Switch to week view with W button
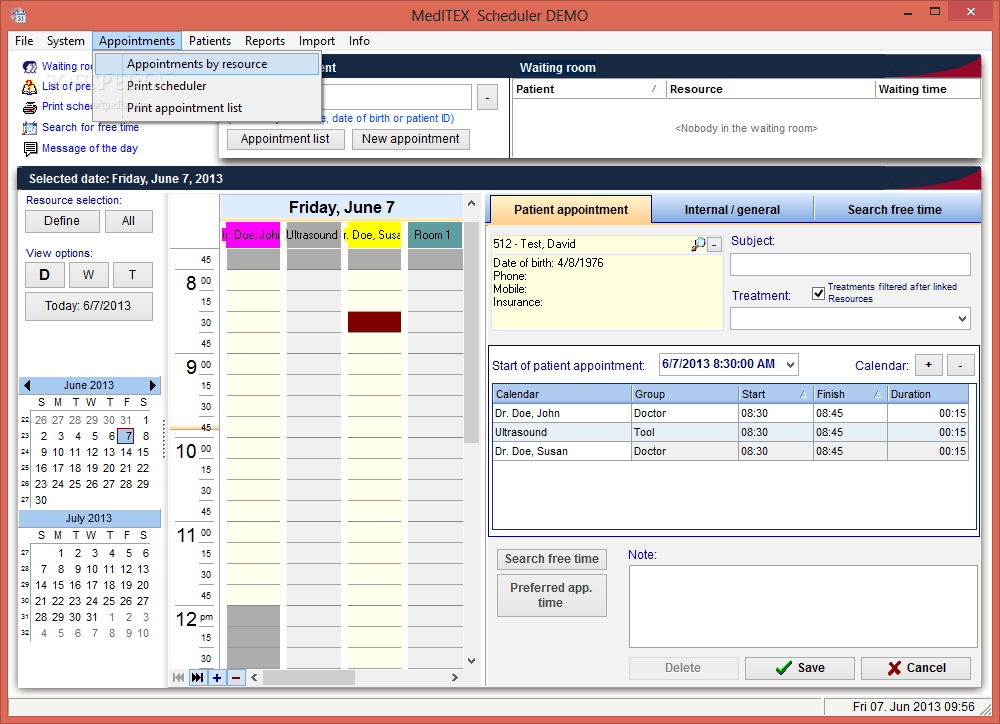The height and width of the screenshot is (724, 1000). [x=88, y=275]
